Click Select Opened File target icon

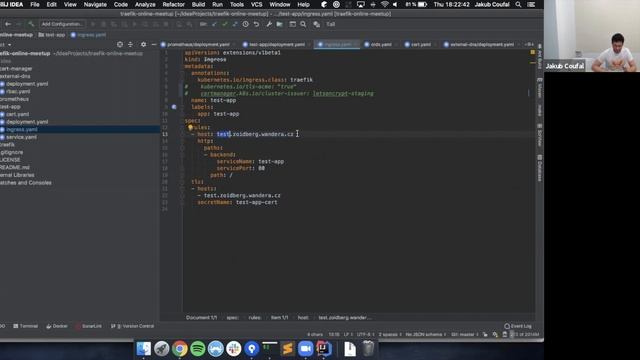click(120, 44)
